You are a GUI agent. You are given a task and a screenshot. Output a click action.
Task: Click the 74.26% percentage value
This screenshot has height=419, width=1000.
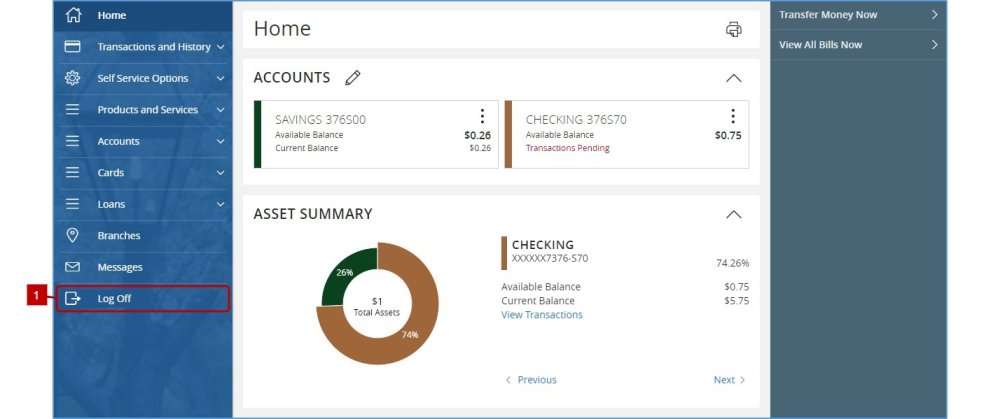733,263
